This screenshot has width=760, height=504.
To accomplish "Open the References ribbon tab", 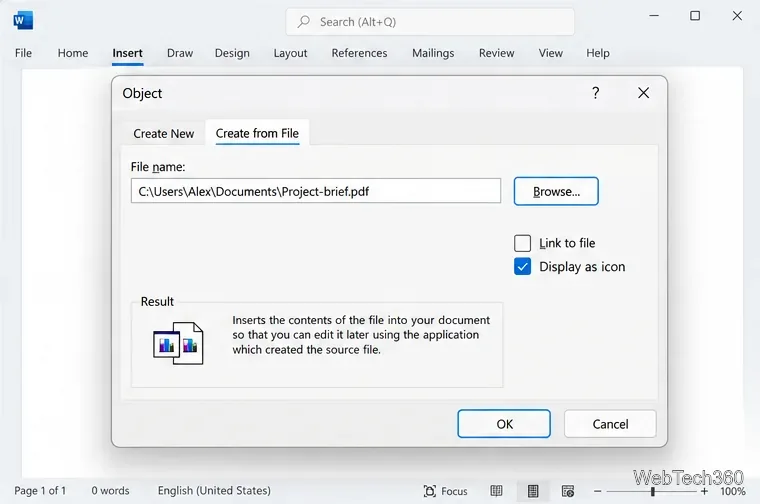I will 359,53.
